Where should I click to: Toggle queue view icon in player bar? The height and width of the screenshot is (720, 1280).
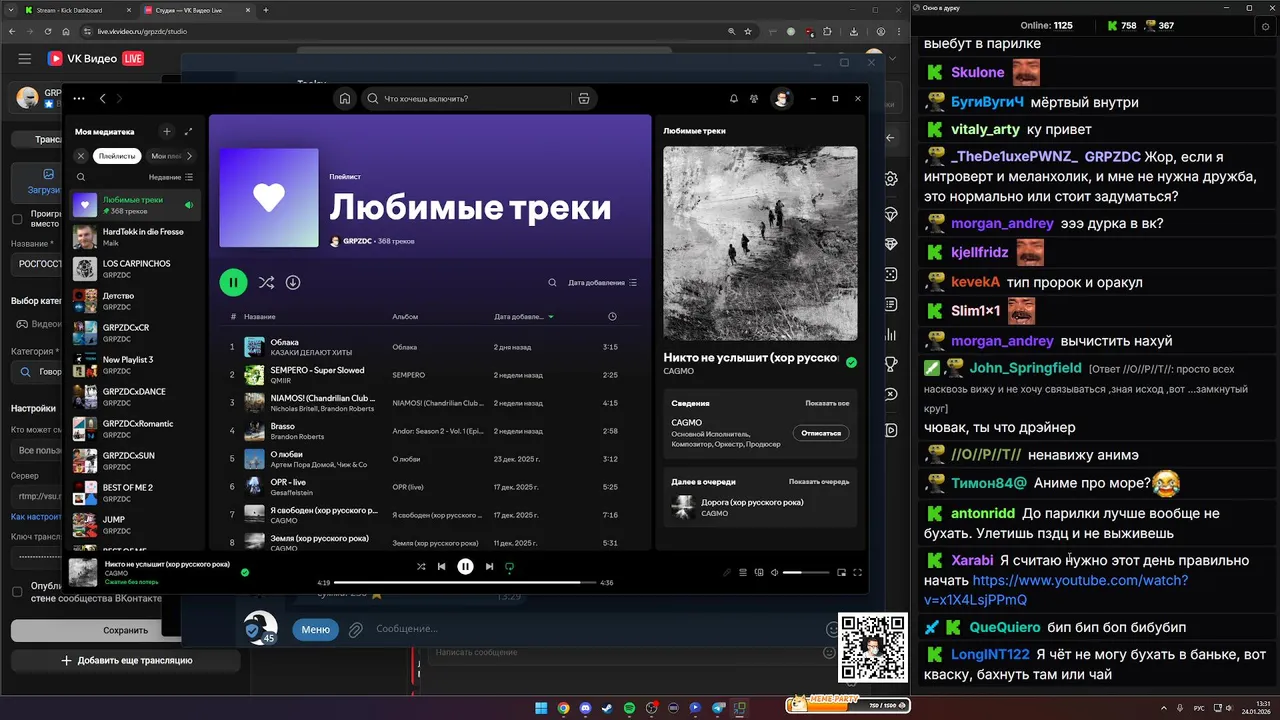743,572
